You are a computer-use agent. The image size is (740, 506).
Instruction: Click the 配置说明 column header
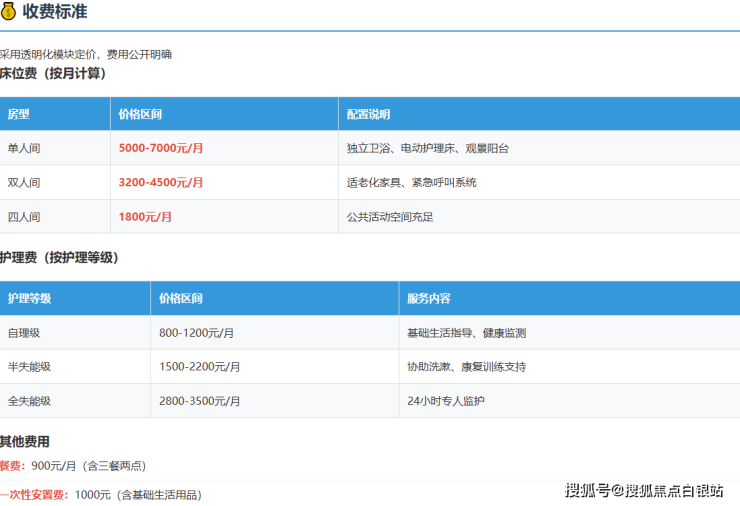coord(368,114)
